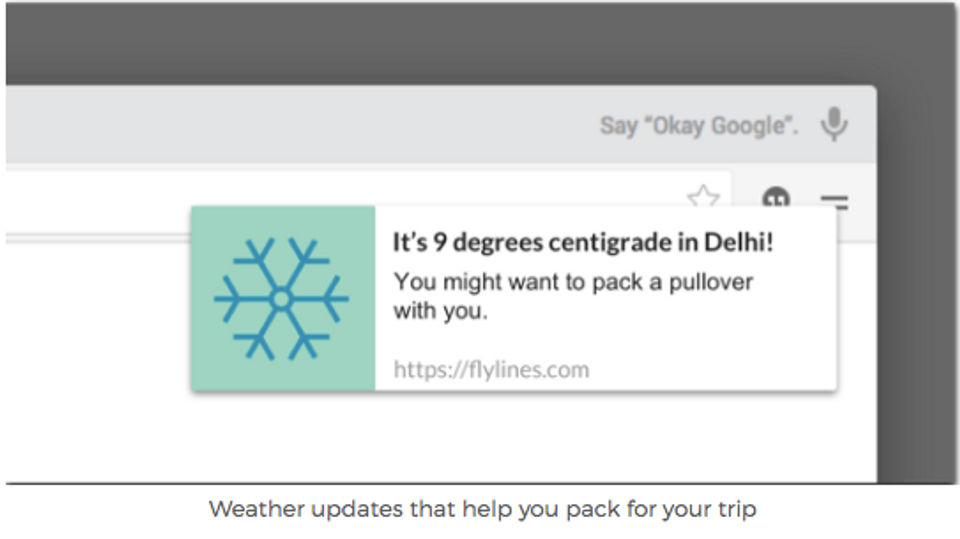Click the blue snowflake weather icon
The width and height of the screenshot is (960, 539).
click(281, 299)
